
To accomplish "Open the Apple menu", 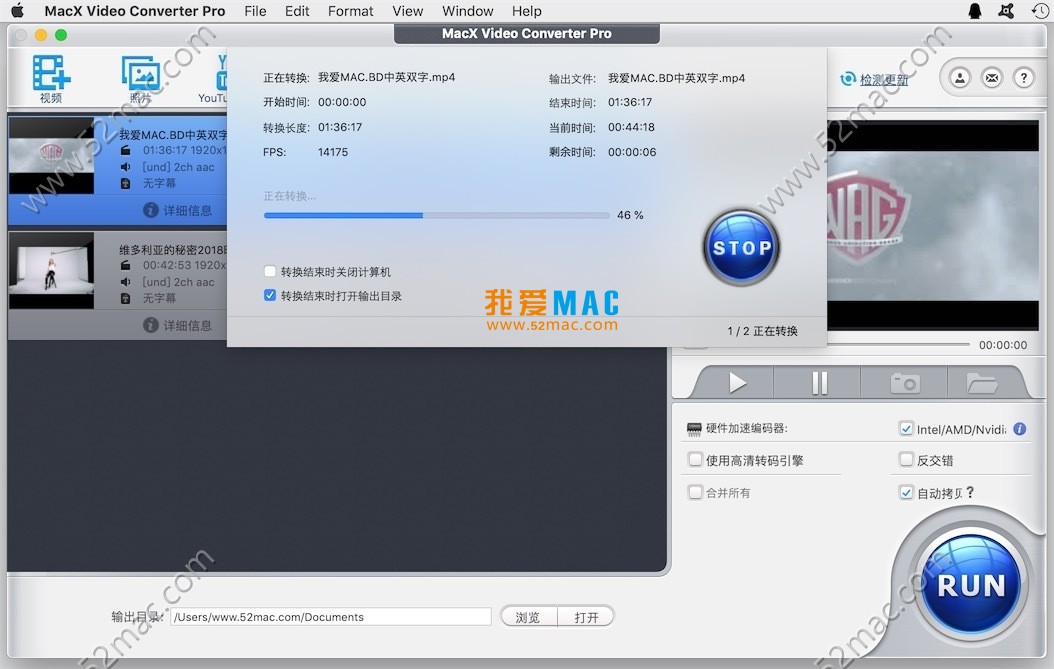I will tap(17, 11).
